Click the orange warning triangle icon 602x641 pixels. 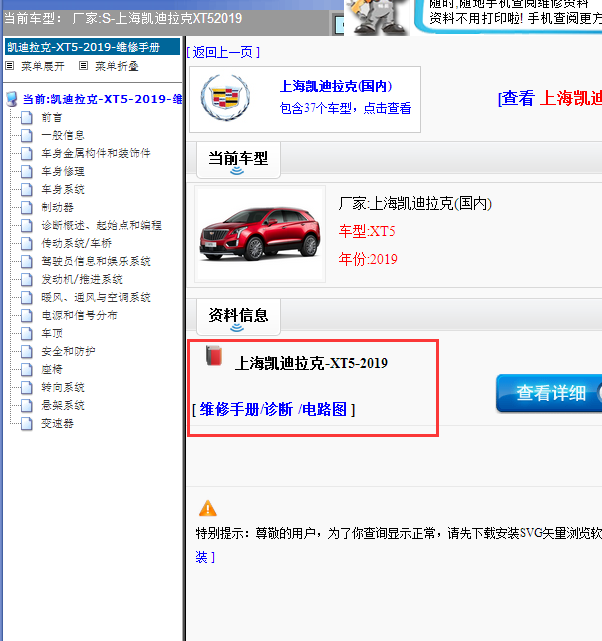point(208,508)
